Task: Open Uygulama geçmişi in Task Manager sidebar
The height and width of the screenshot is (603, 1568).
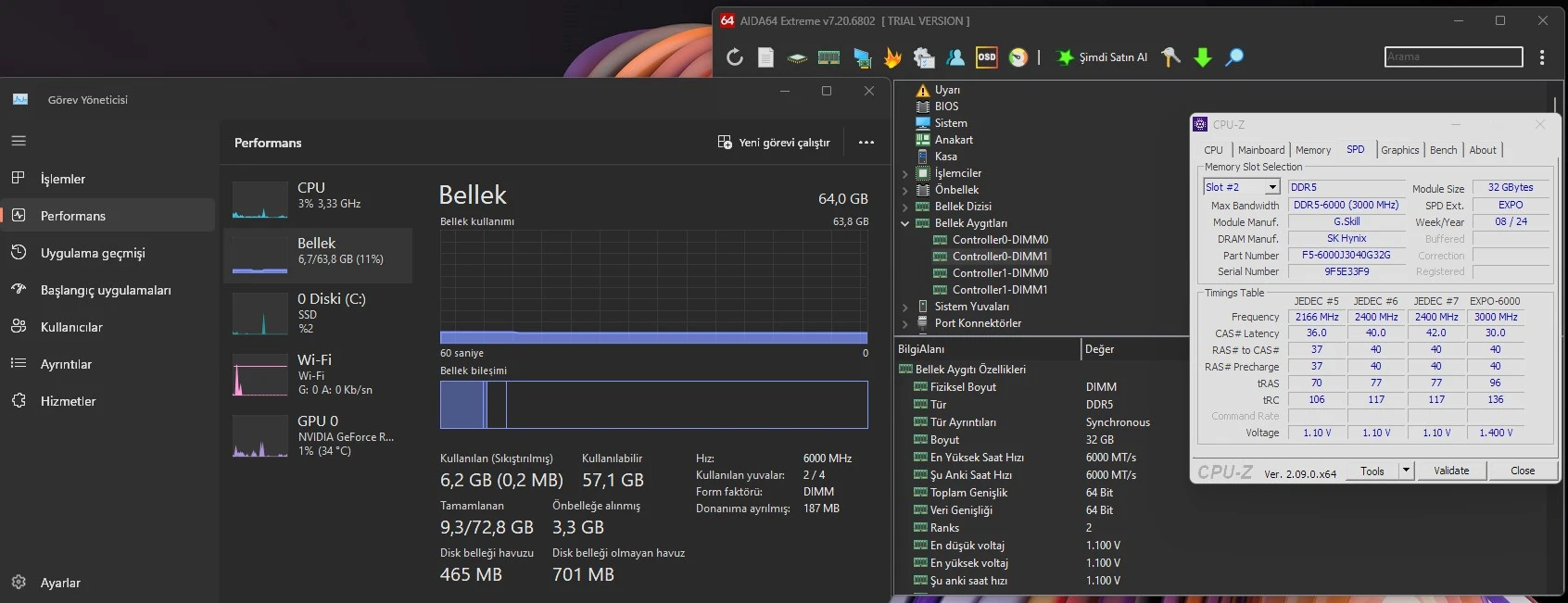Action: coord(107,253)
